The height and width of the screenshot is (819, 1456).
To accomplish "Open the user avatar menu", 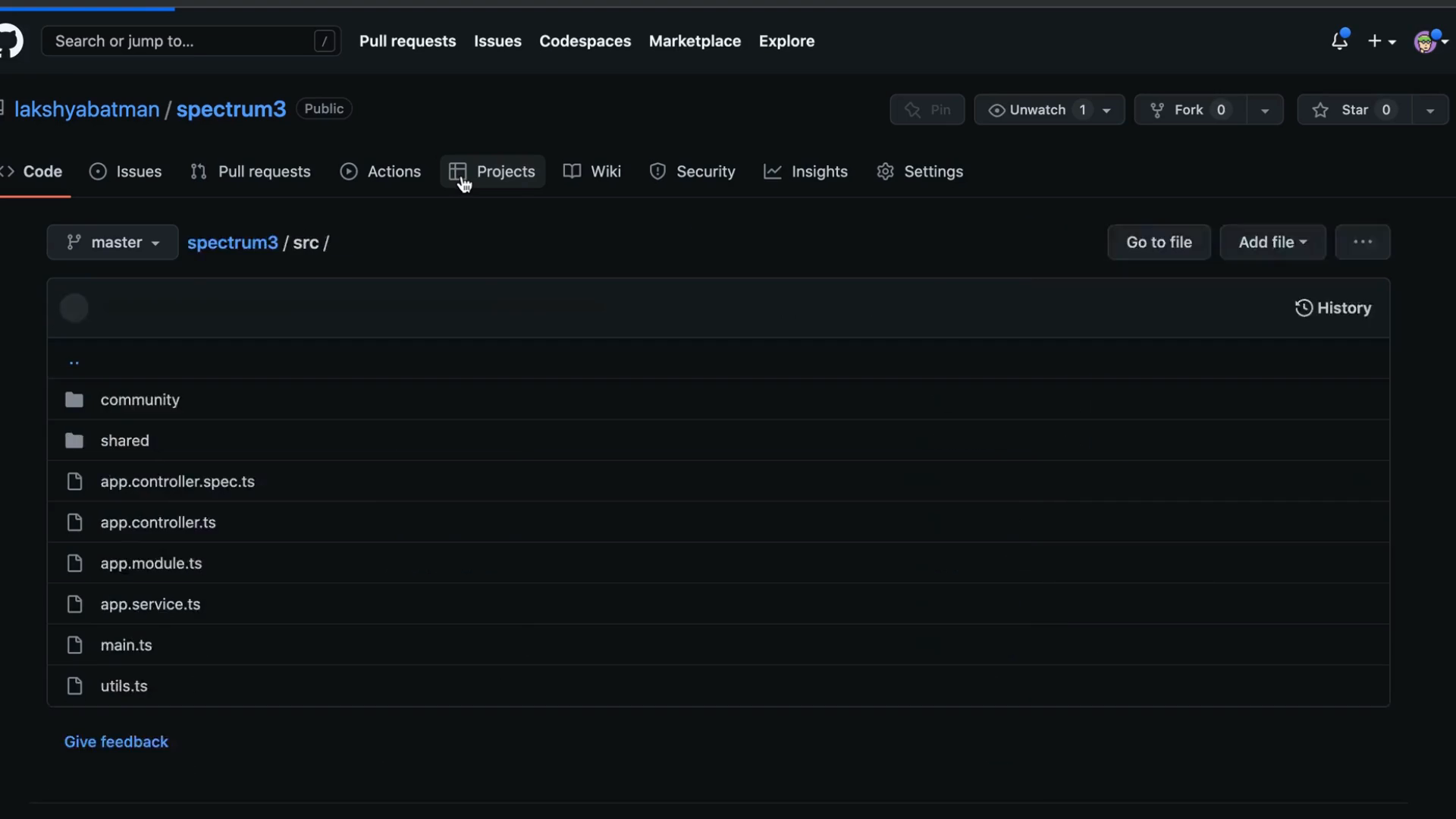I will click(1430, 42).
